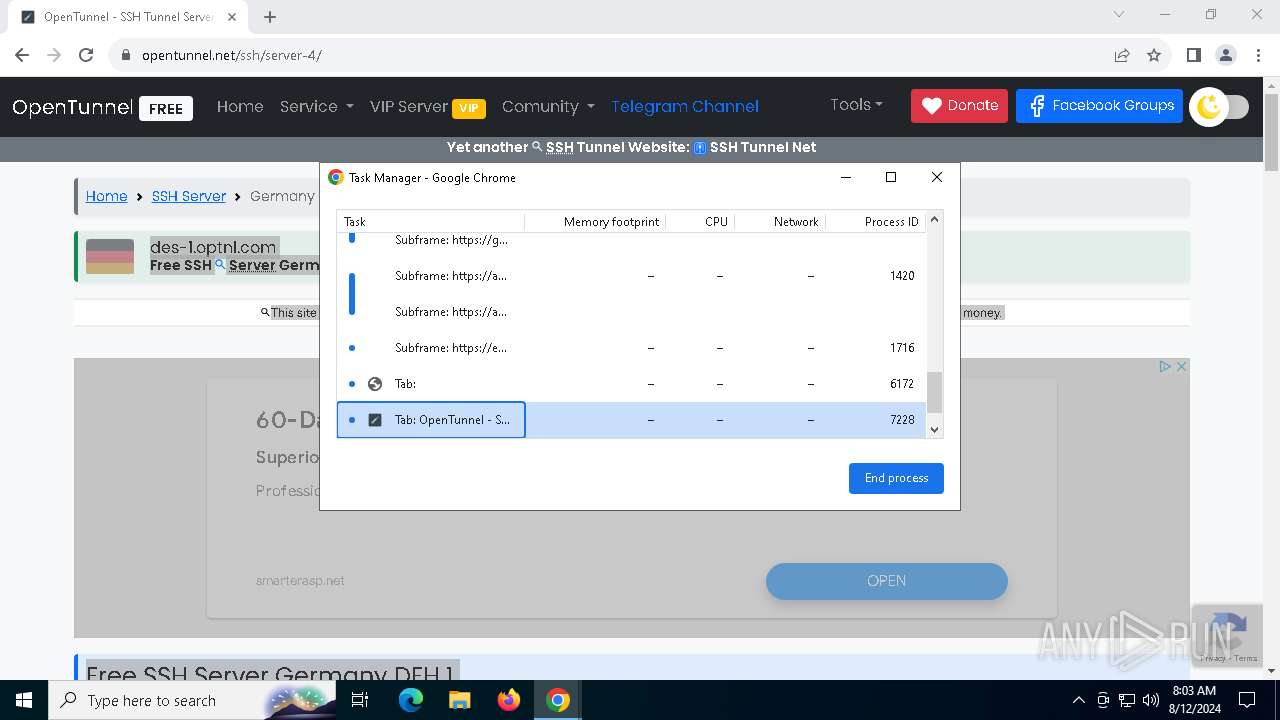Open Task View on the taskbar
The image size is (1280, 720).
(x=360, y=700)
